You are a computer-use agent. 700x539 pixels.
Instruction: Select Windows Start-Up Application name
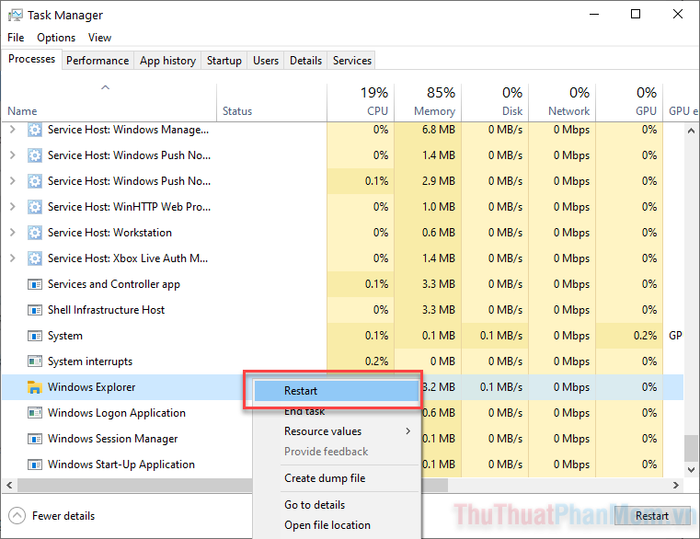pyautogui.click(x=121, y=465)
